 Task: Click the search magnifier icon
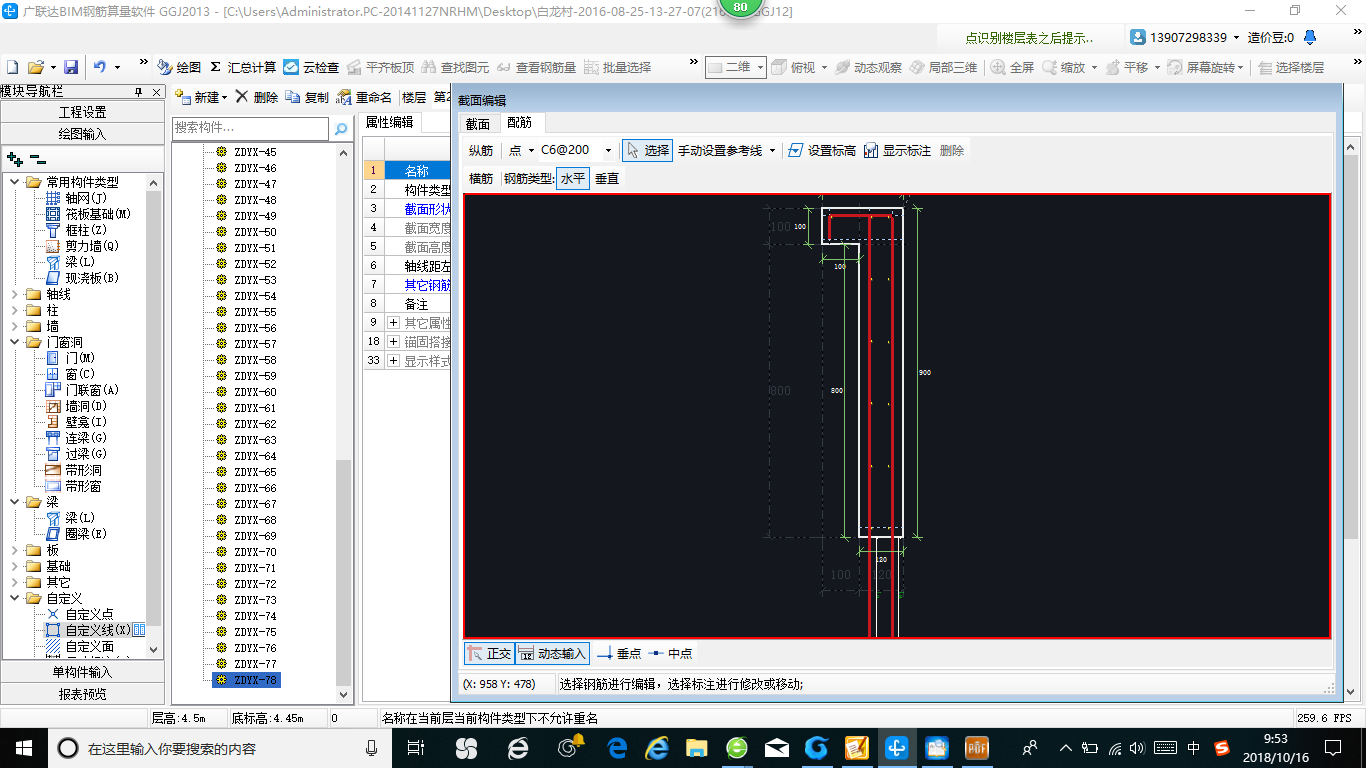tap(341, 129)
